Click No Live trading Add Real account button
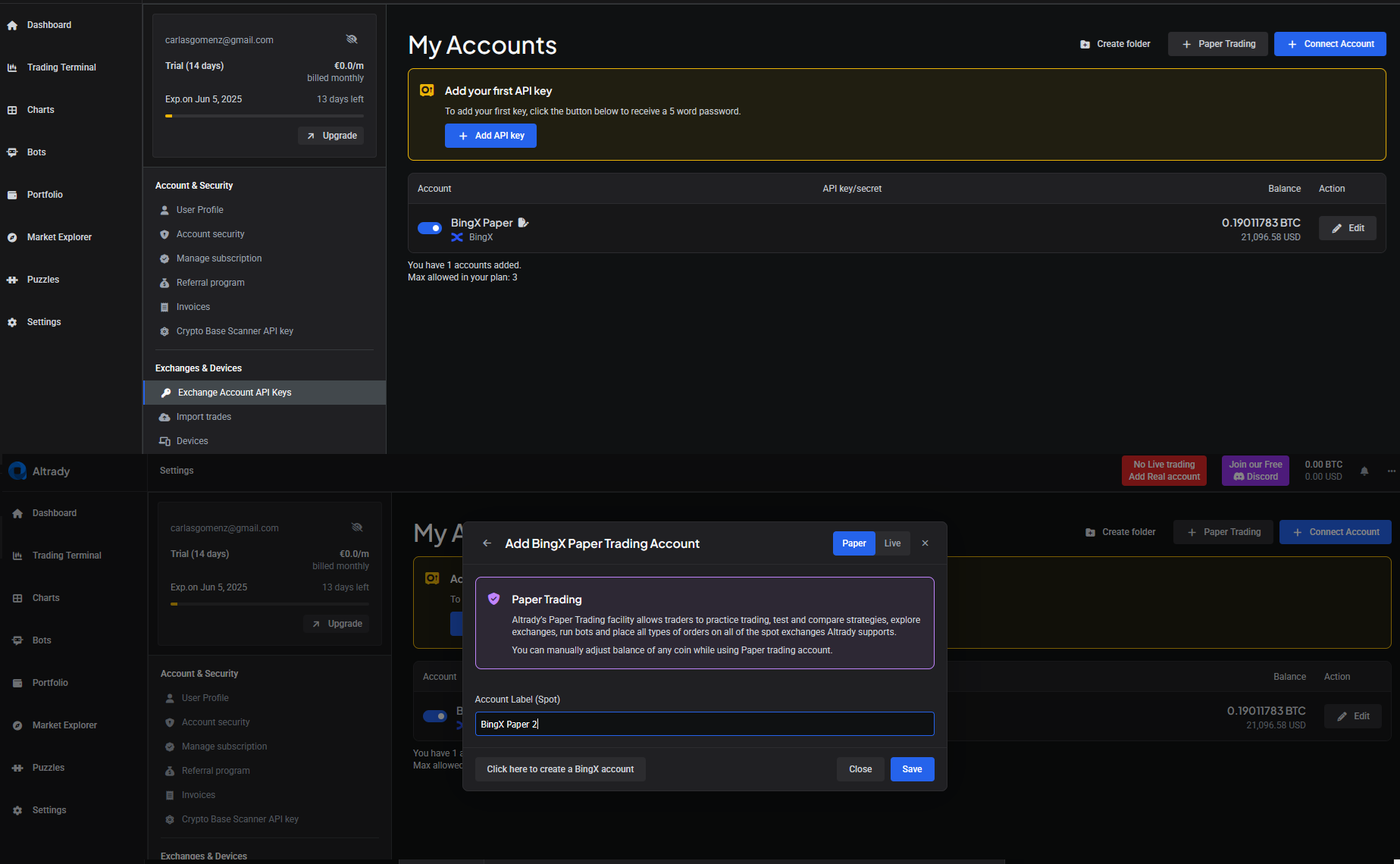The width and height of the screenshot is (1400, 864). (x=1164, y=471)
